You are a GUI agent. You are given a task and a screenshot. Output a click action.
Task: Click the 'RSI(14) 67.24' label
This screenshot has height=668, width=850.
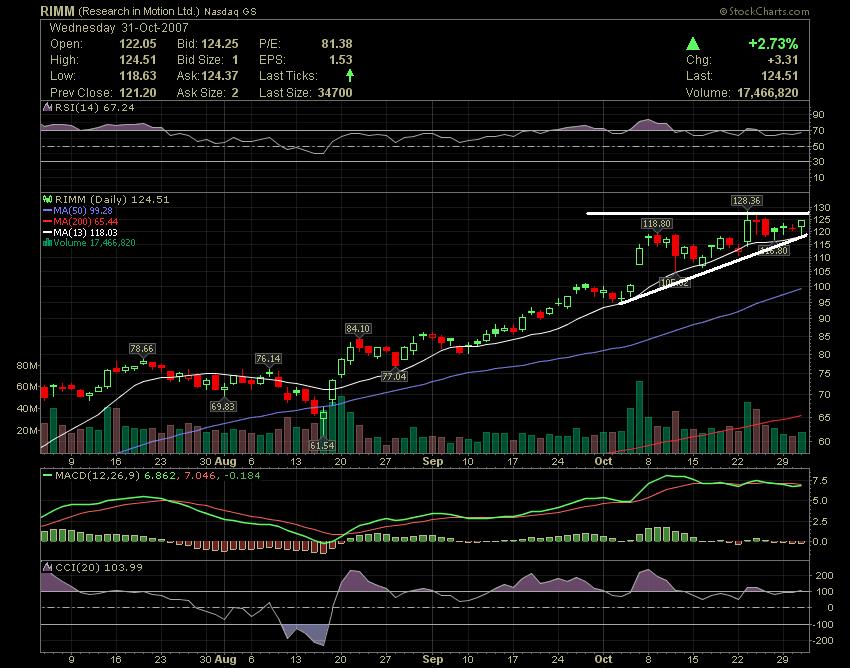(x=95, y=108)
